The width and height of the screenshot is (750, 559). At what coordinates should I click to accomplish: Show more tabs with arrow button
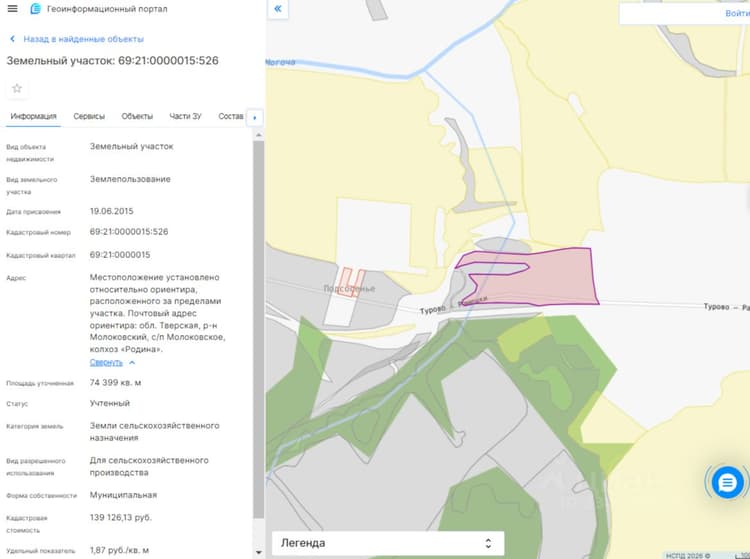coord(254,118)
